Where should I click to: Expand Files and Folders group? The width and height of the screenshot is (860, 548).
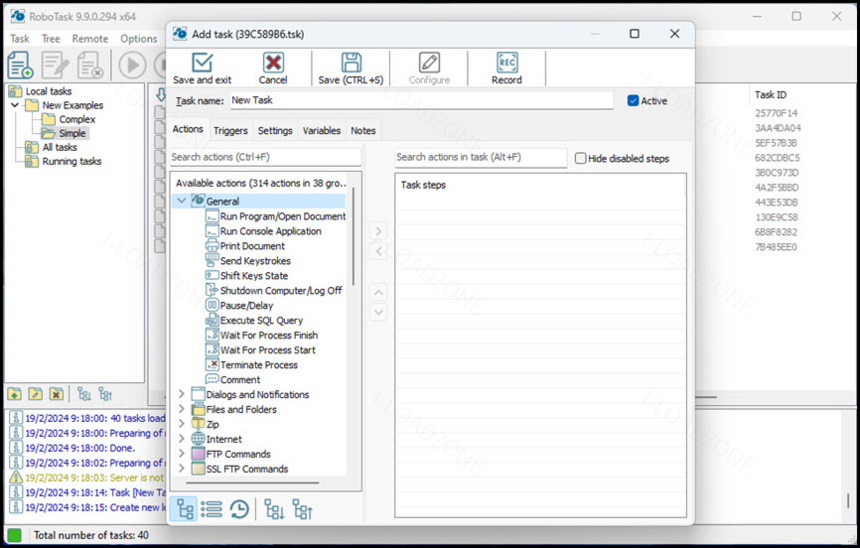[182, 409]
